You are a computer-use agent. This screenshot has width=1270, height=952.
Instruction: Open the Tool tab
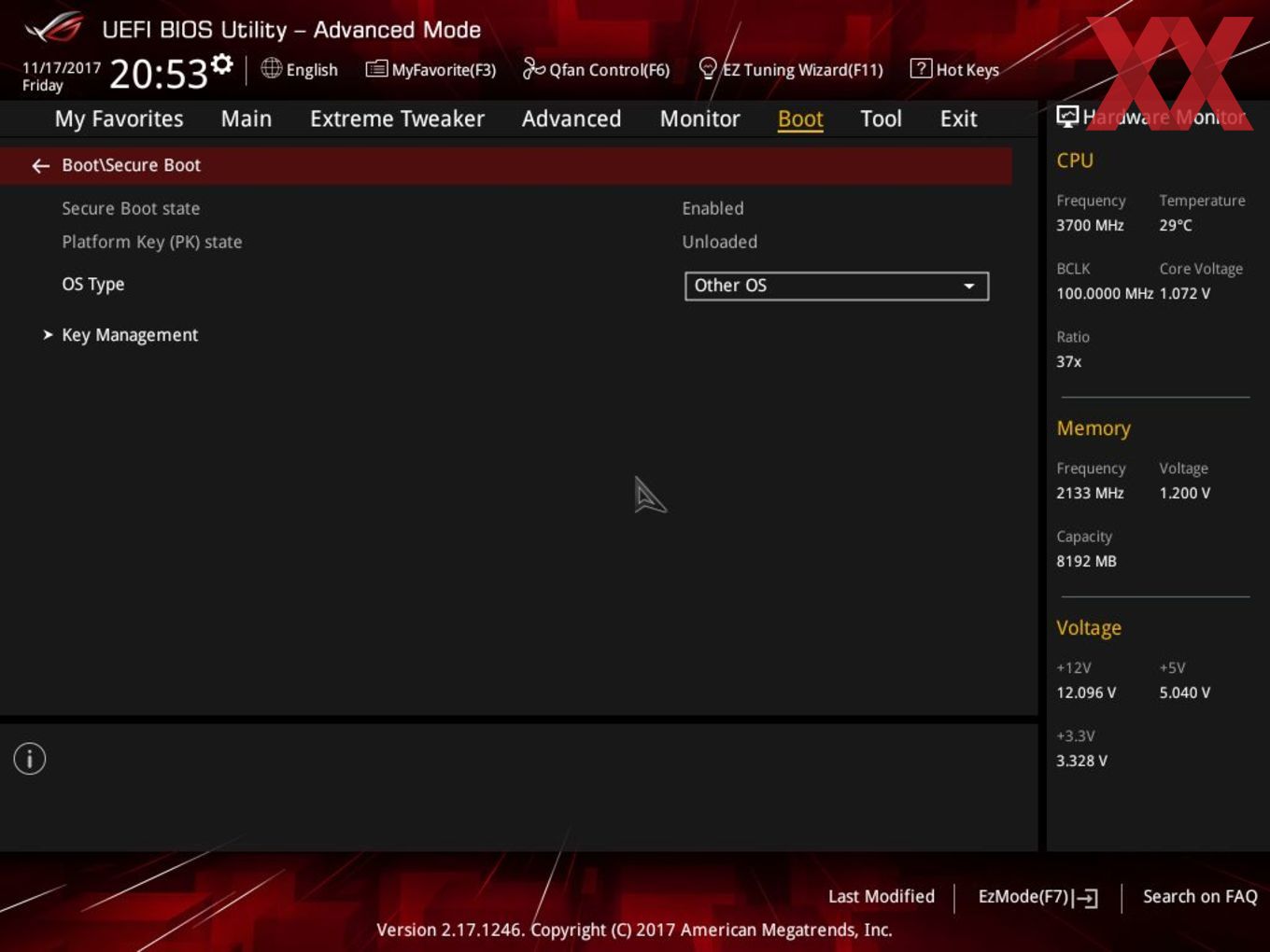881,119
